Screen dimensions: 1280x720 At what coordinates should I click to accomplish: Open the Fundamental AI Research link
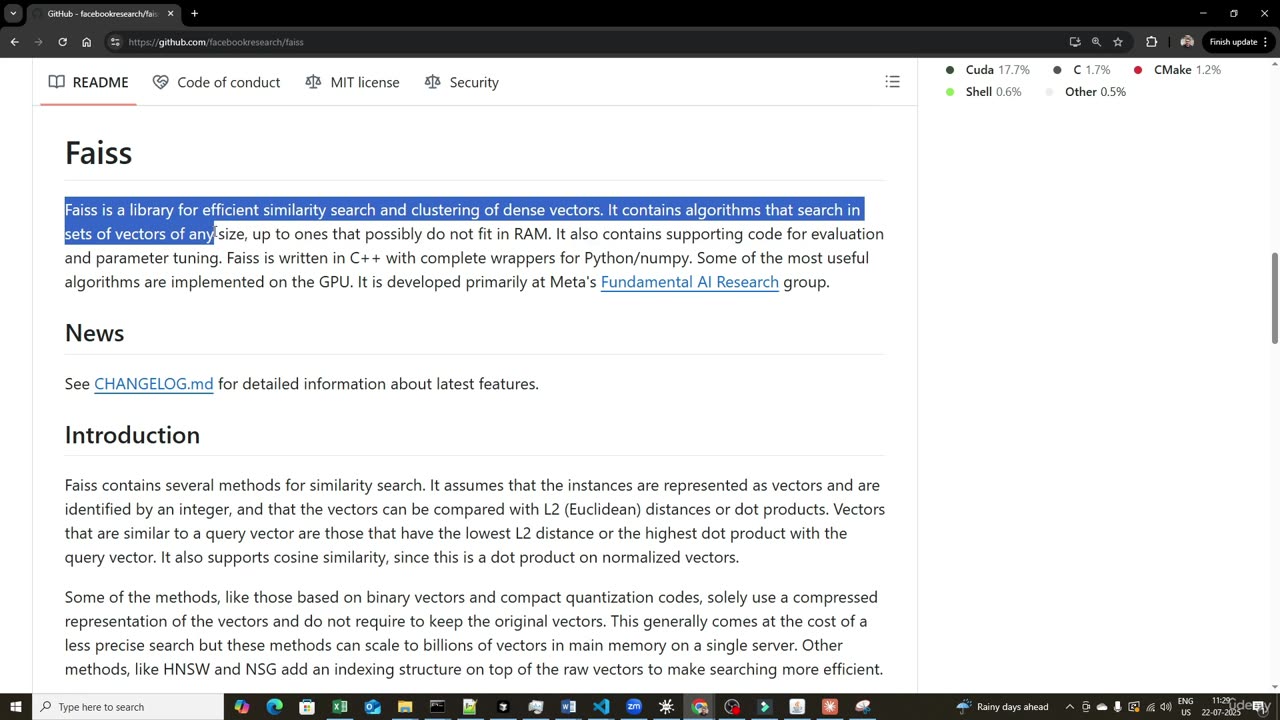[x=689, y=282]
